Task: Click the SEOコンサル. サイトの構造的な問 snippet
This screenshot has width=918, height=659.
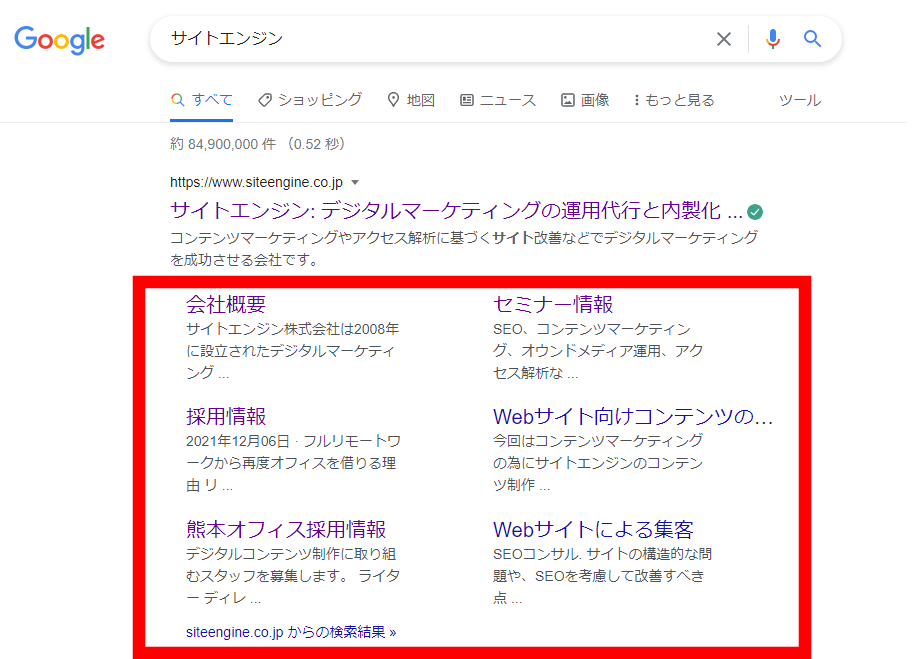Action: coord(602,576)
